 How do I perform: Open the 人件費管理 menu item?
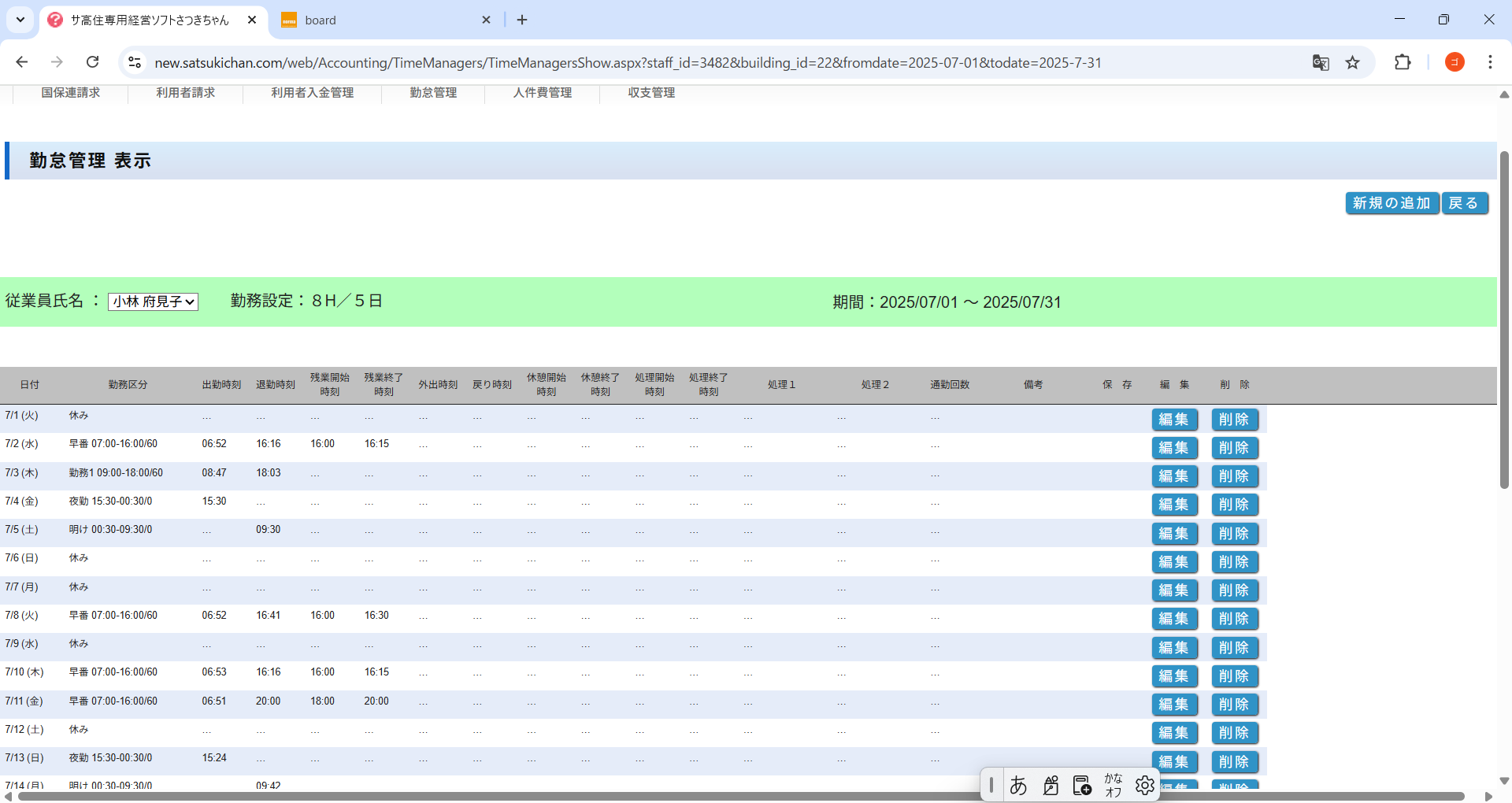[x=543, y=93]
